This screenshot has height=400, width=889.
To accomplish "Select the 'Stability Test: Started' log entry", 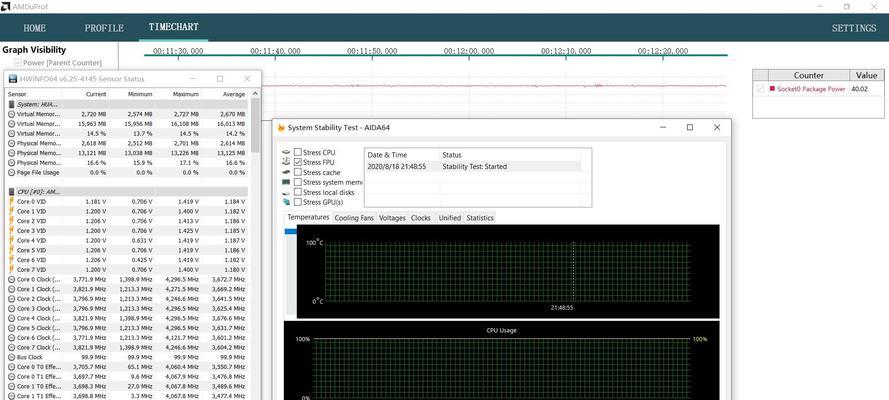I will point(474,167).
